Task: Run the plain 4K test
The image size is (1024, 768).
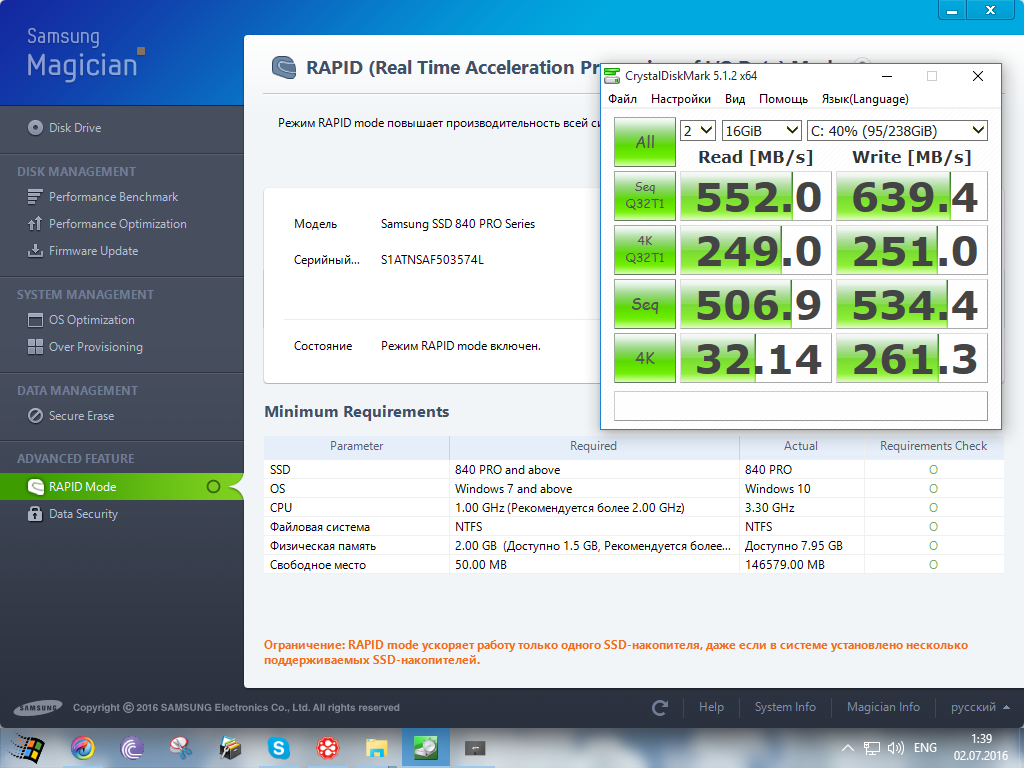Action: [x=645, y=358]
